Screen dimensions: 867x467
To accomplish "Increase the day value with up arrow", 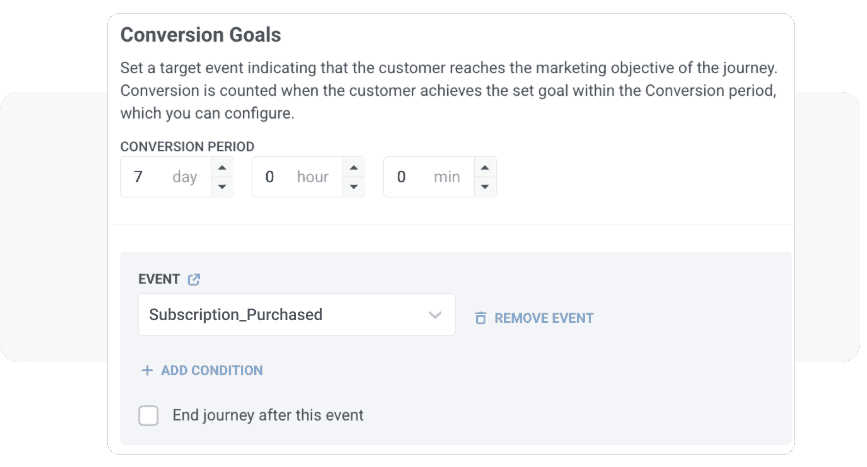I will point(222,168).
